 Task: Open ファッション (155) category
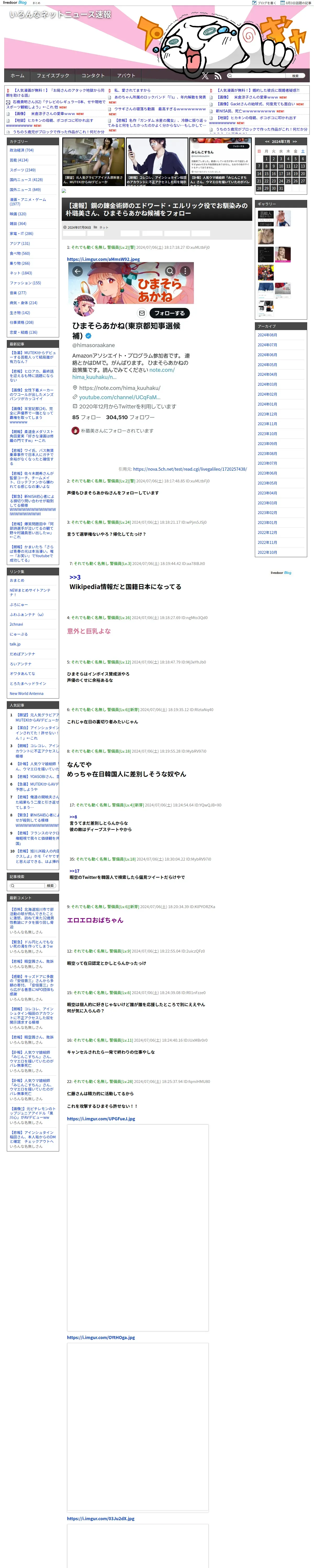25,283
